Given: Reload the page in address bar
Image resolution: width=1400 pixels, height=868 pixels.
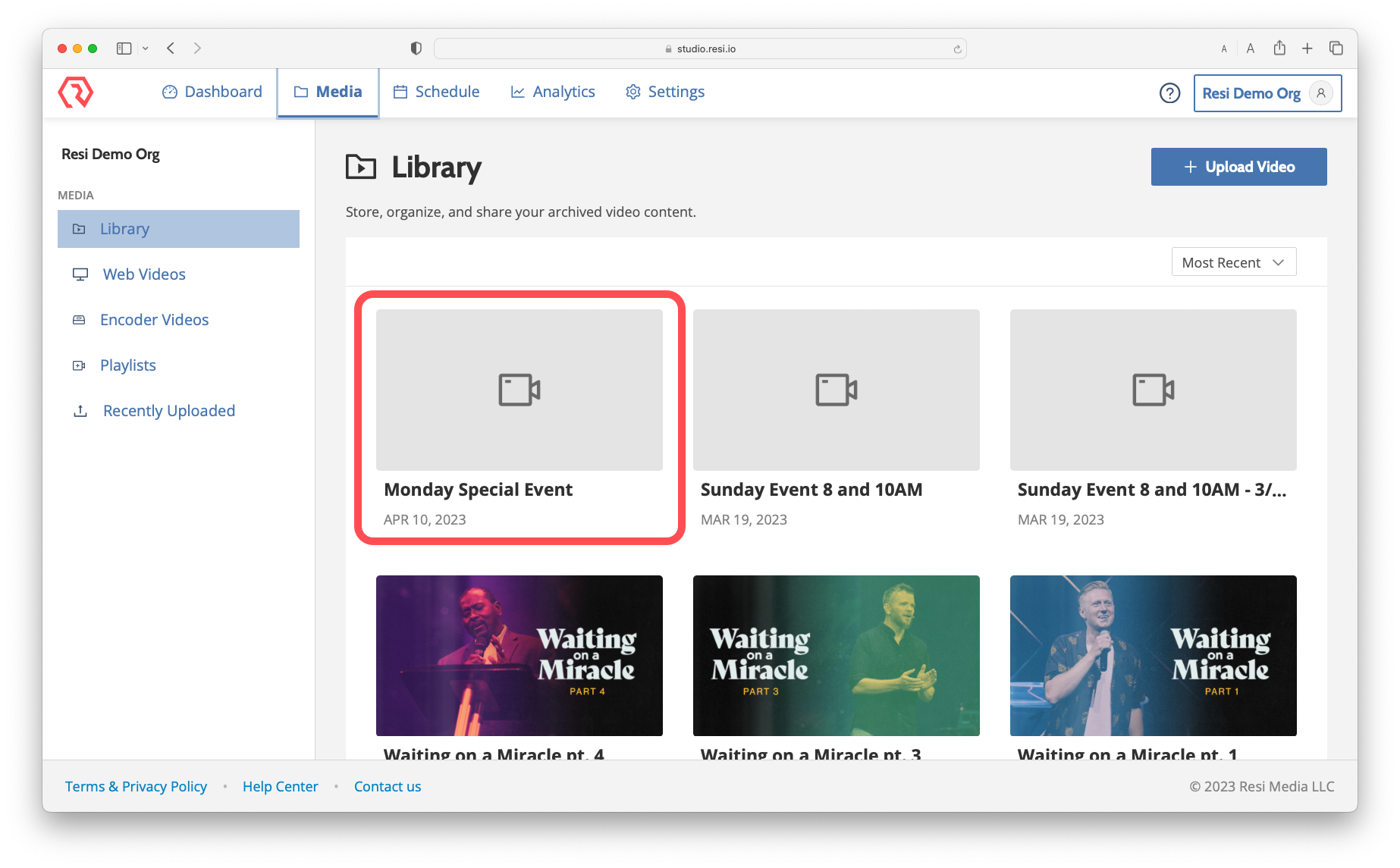Looking at the screenshot, I should (x=957, y=49).
